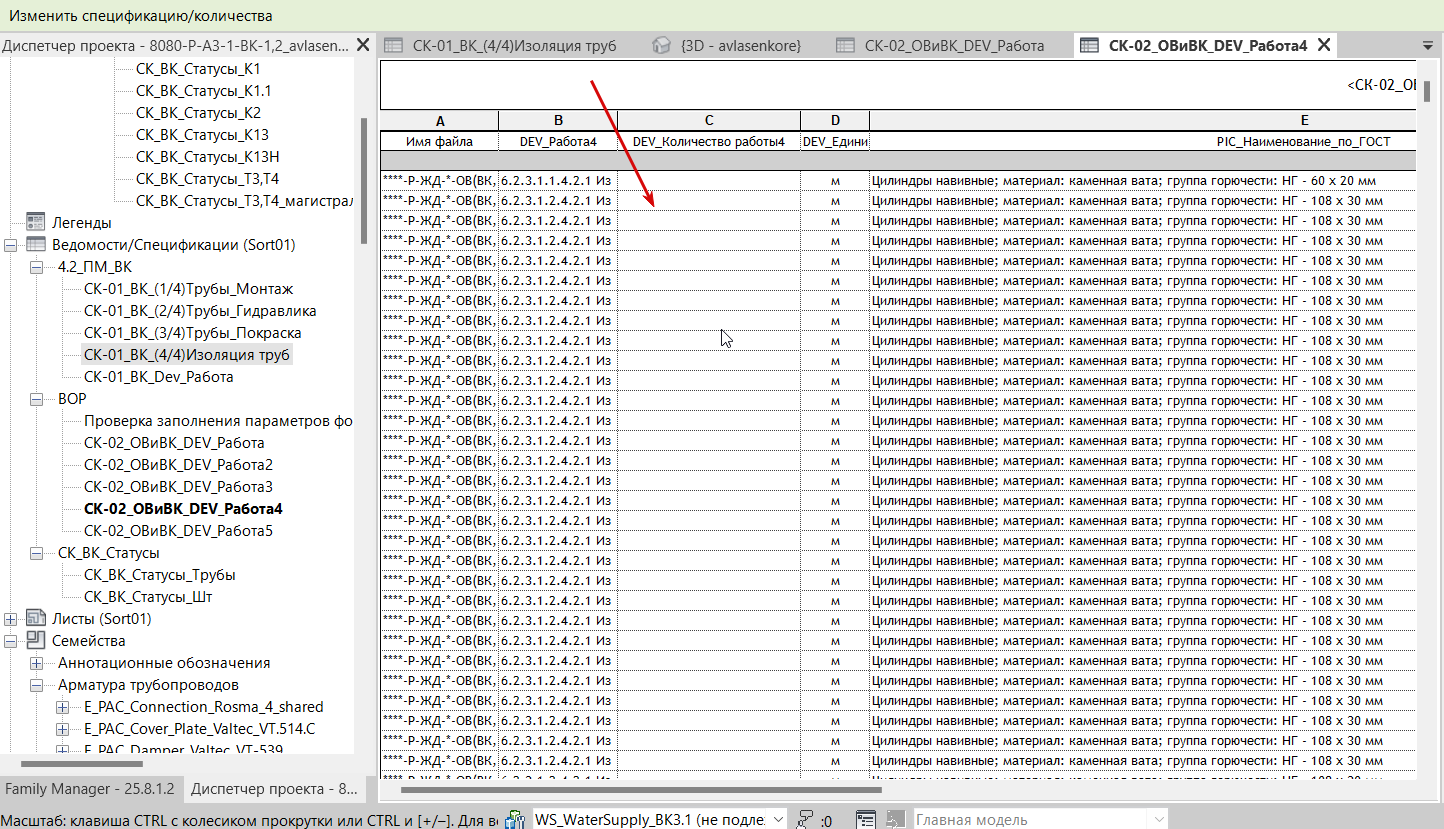
Task: Click the design options icon in status bar
Action: pyautogui.click(x=866, y=819)
